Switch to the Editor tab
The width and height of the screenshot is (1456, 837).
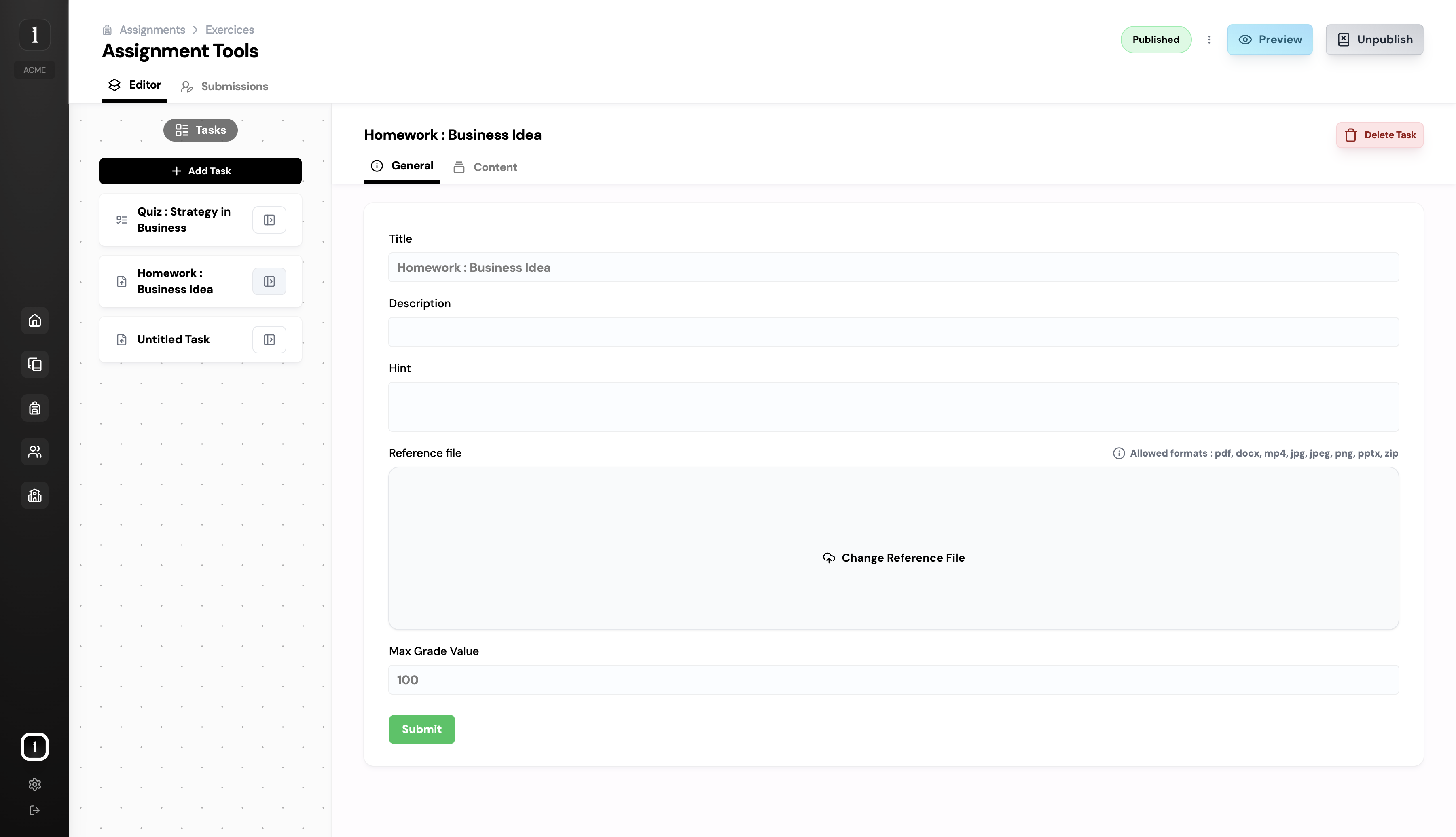(135, 85)
